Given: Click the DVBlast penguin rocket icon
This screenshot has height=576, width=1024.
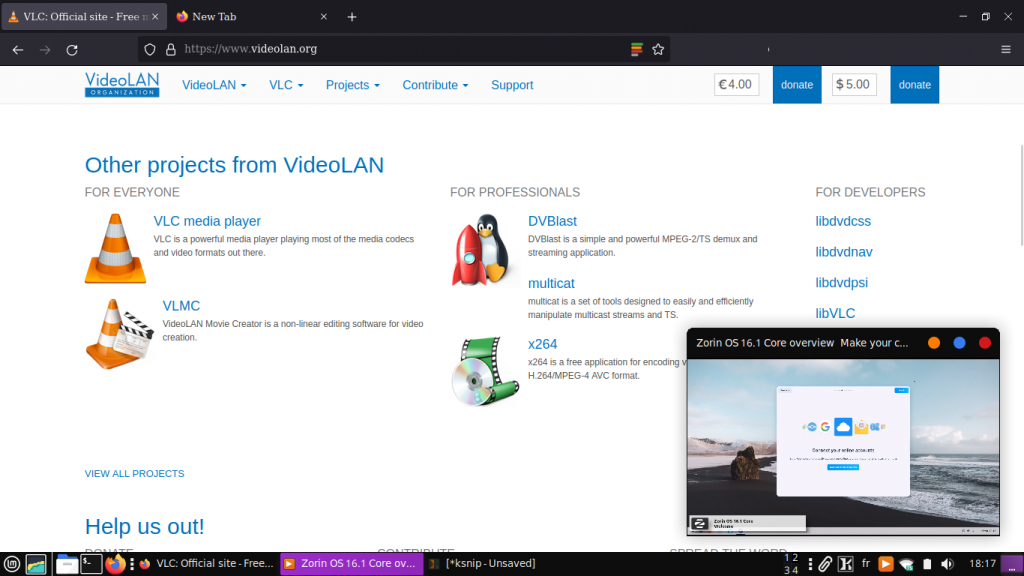Looking at the screenshot, I should point(482,250).
